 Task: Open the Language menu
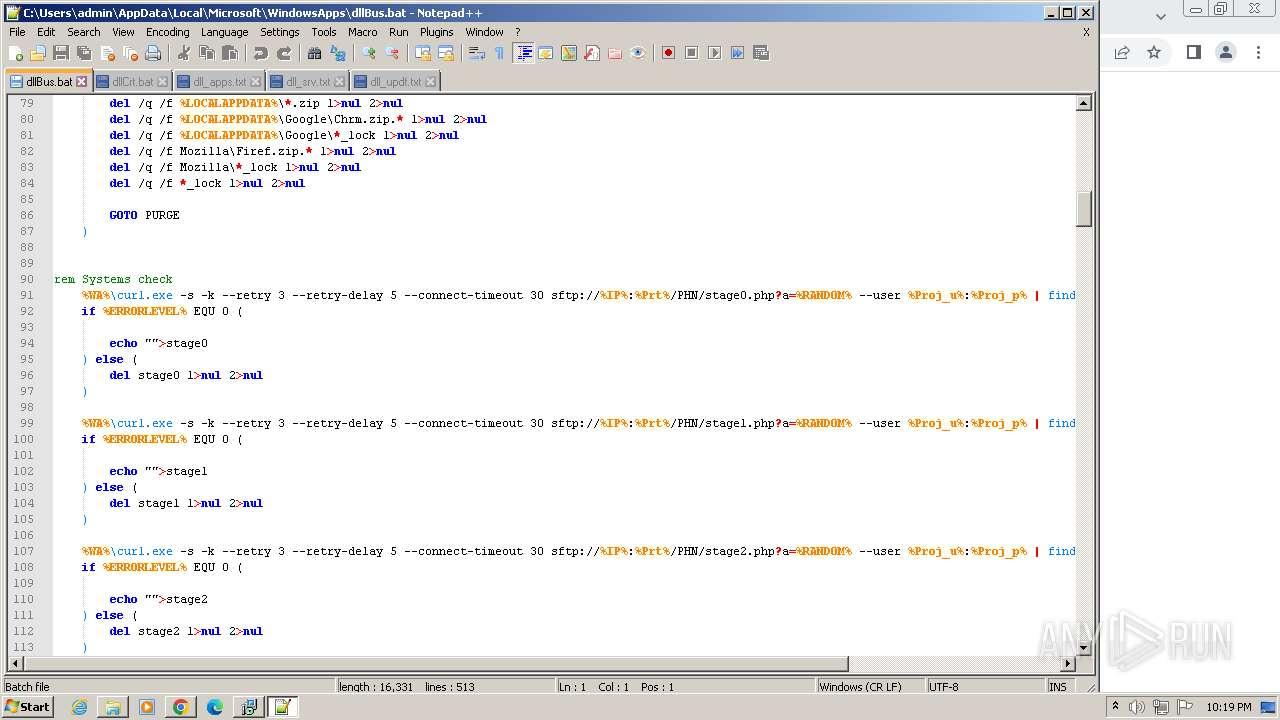coord(224,32)
